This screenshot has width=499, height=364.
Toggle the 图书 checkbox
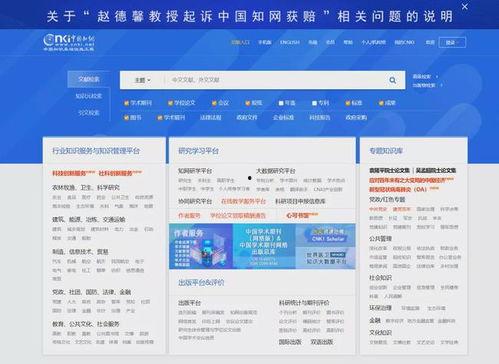click(127, 117)
